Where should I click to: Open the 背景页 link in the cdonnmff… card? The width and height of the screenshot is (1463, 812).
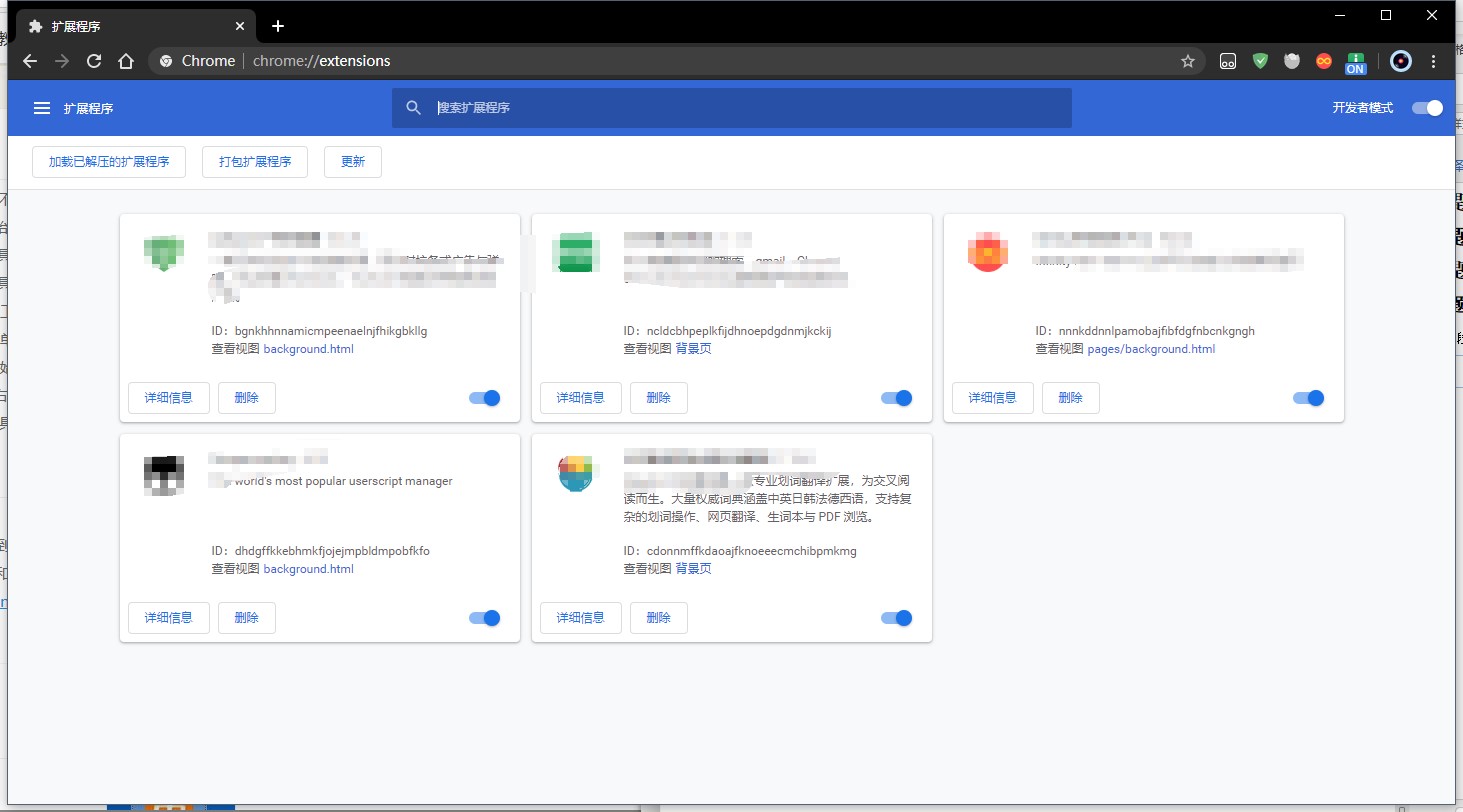[x=693, y=569]
